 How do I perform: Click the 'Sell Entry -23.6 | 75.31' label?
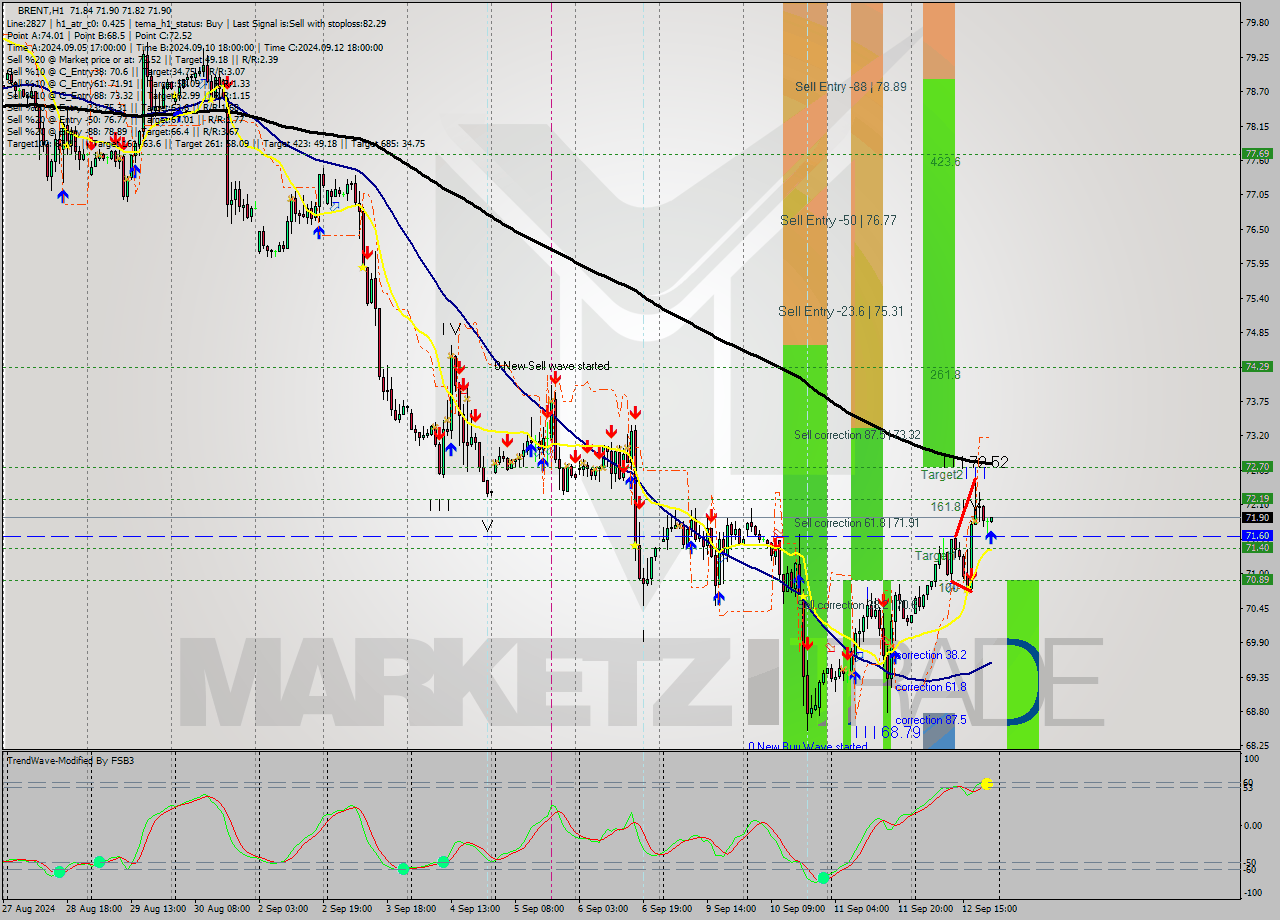(x=841, y=311)
